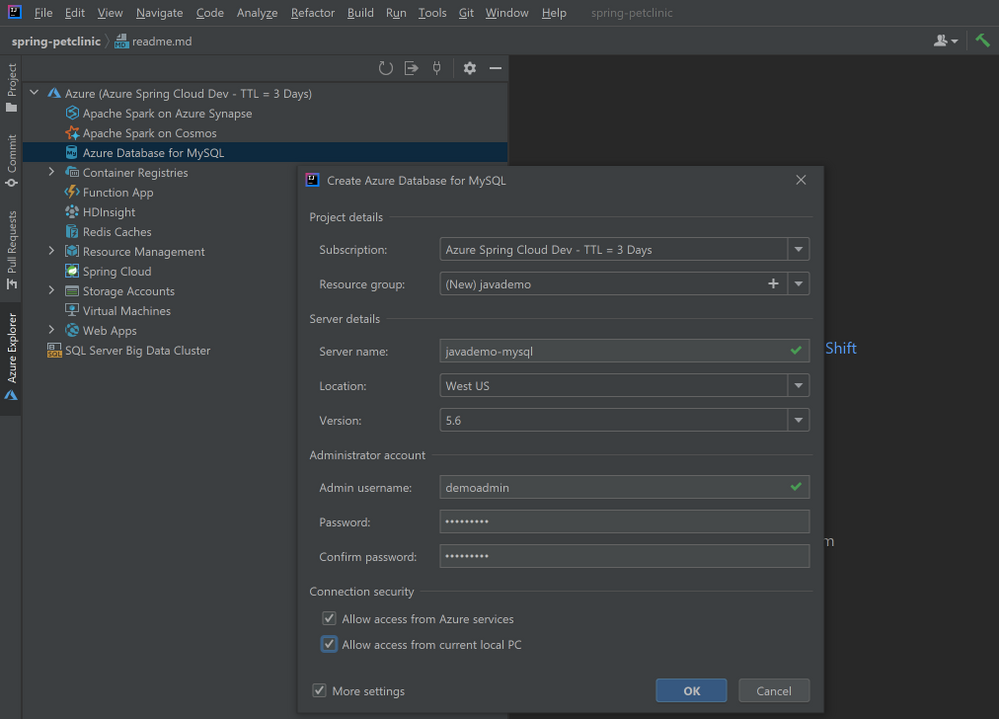Click the Server name input field

[624, 352]
